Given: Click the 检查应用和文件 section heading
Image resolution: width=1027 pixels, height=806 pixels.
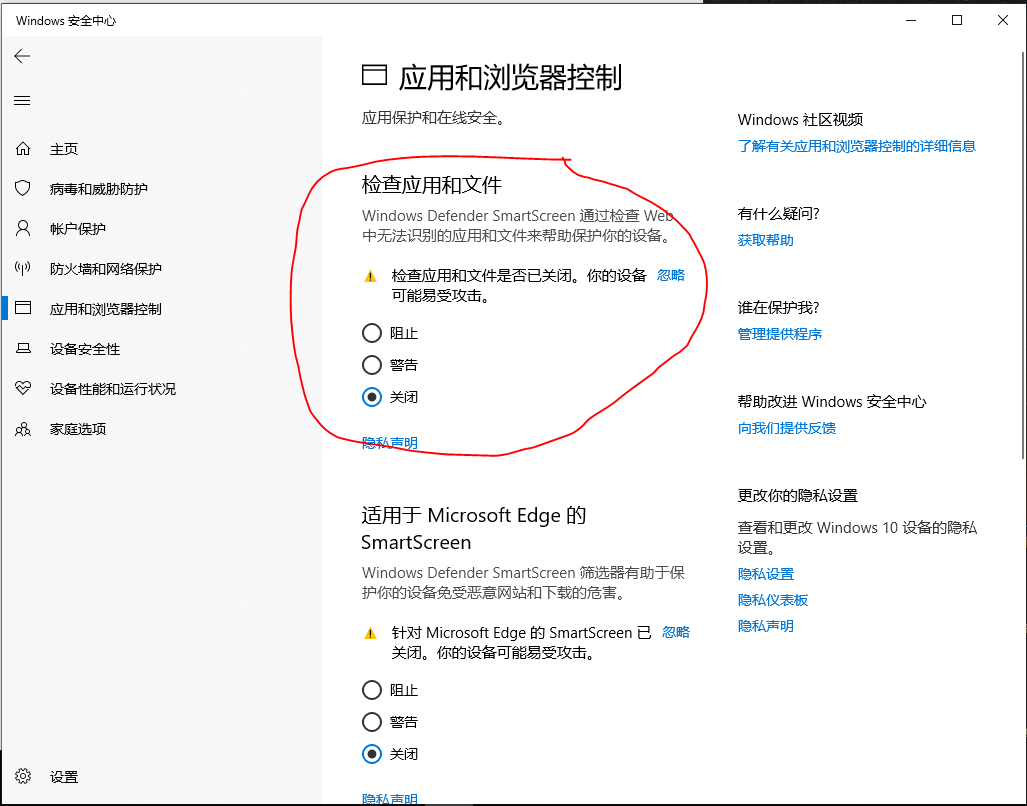Looking at the screenshot, I should click(431, 185).
